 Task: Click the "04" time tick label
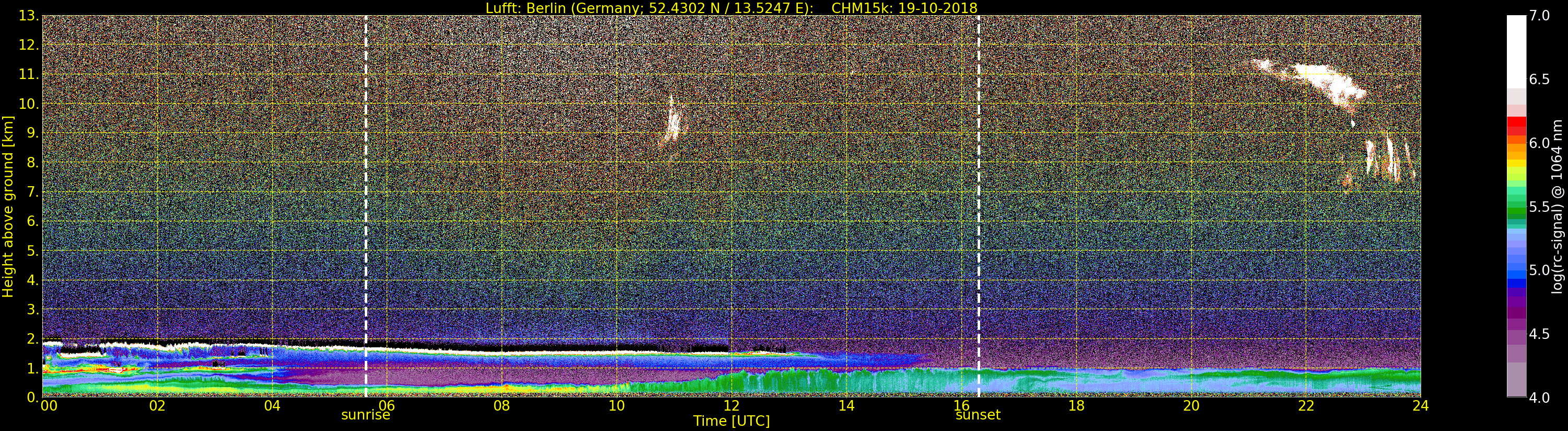pyautogui.click(x=272, y=406)
